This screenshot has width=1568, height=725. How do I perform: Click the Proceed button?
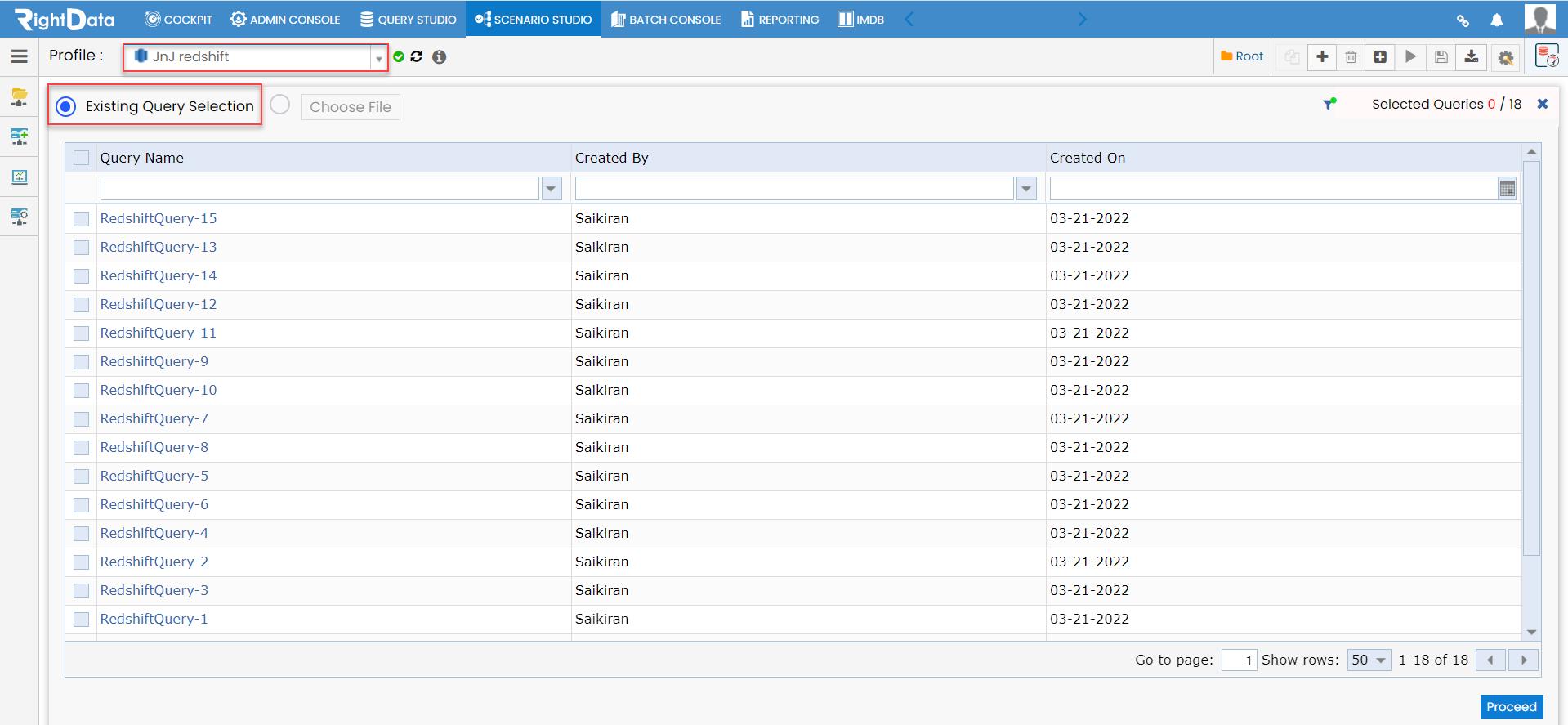(1512, 707)
